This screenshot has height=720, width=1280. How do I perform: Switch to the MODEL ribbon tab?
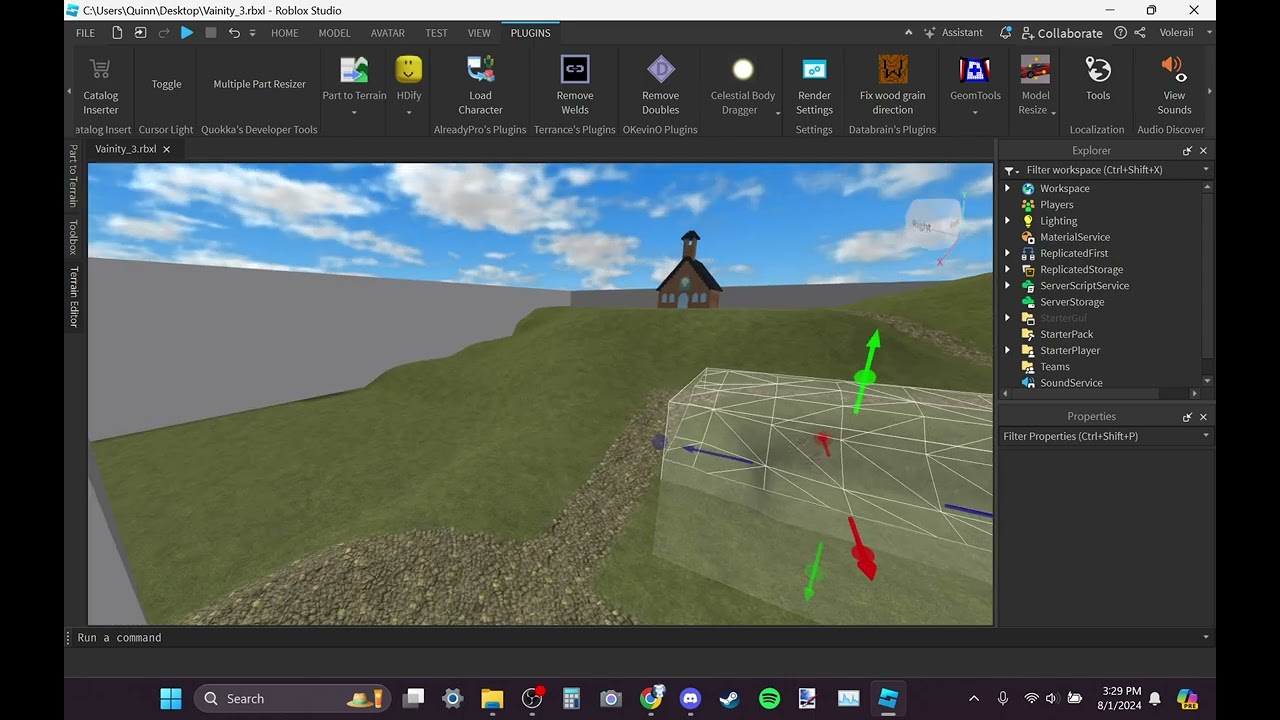[x=334, y=33]
